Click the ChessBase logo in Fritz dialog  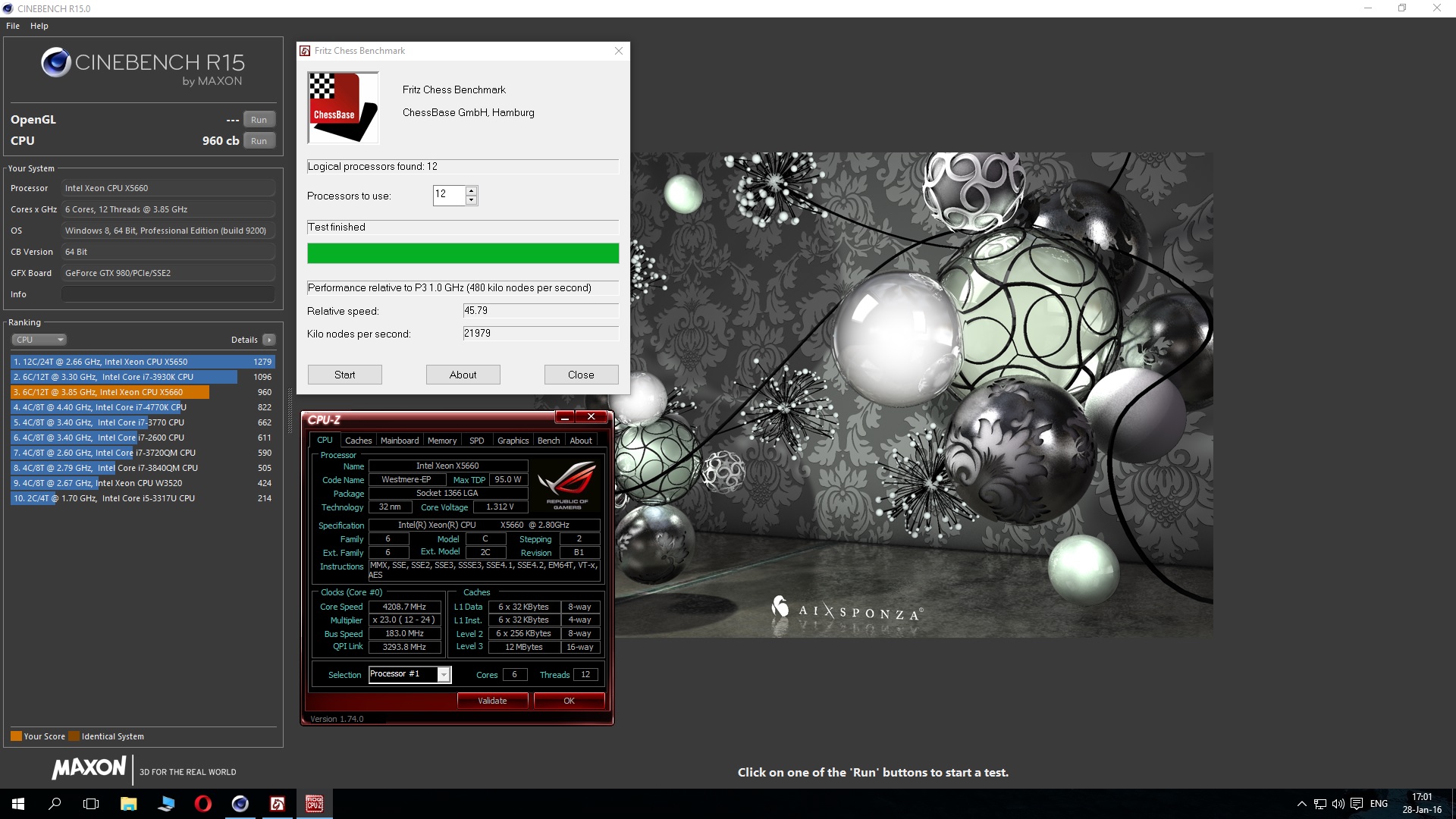343,108
